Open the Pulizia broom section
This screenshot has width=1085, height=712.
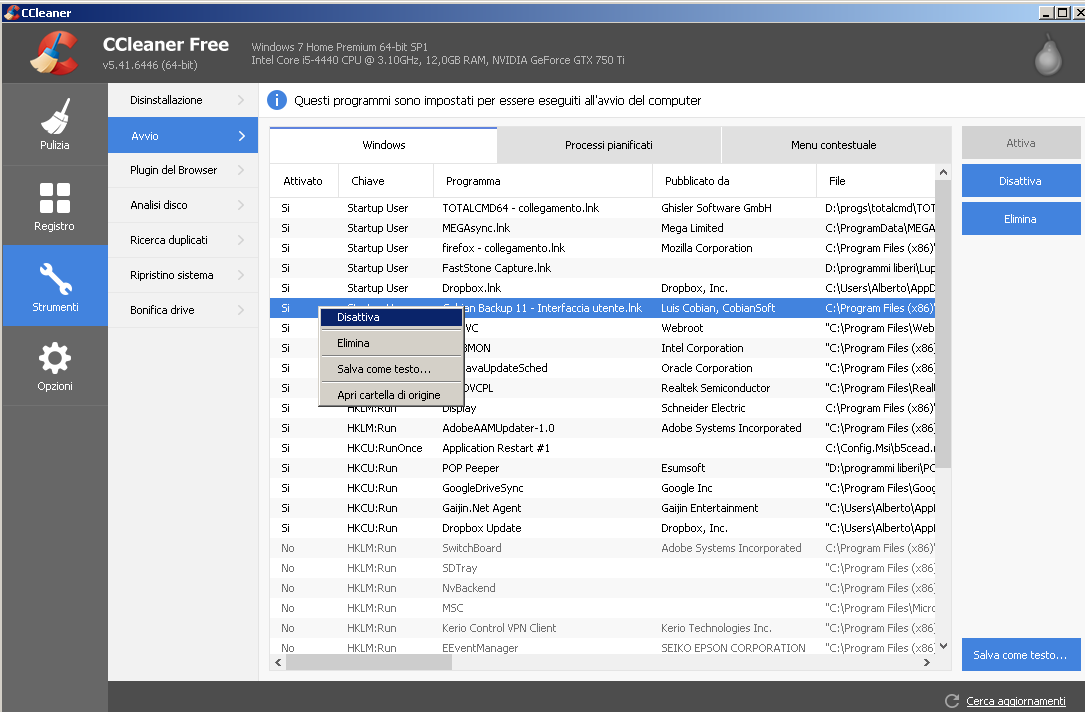pos(55,125)
